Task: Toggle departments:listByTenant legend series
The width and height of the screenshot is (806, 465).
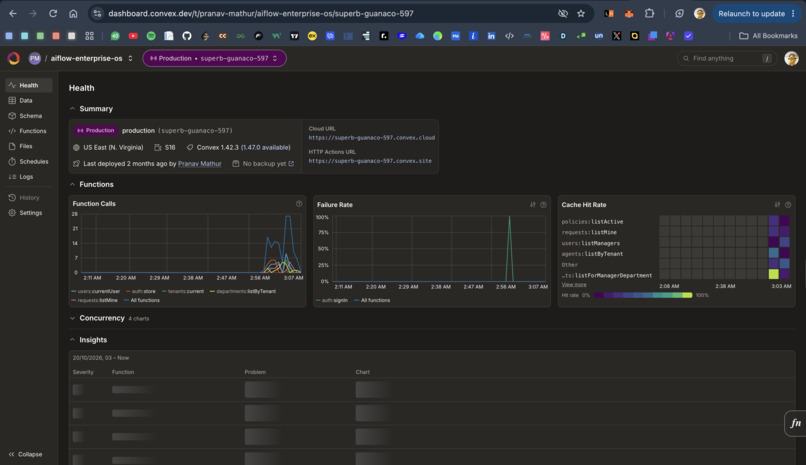Action: (x=243, y=291)
